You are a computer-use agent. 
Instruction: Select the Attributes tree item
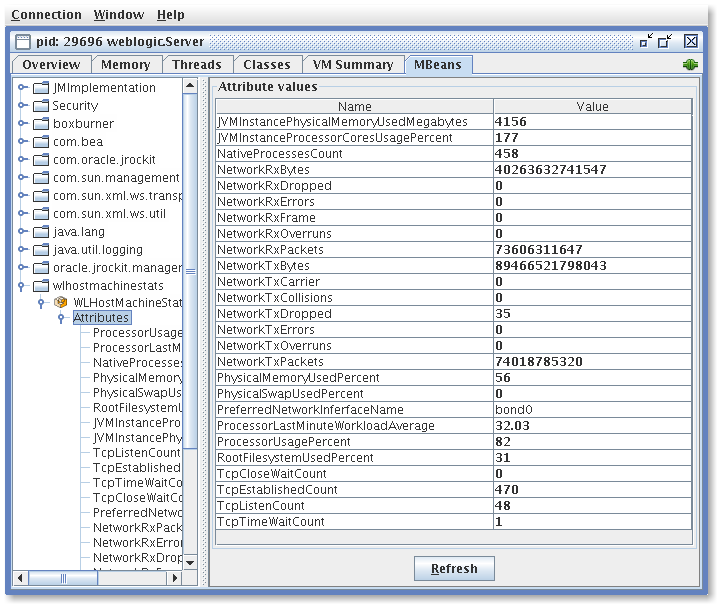102,318
